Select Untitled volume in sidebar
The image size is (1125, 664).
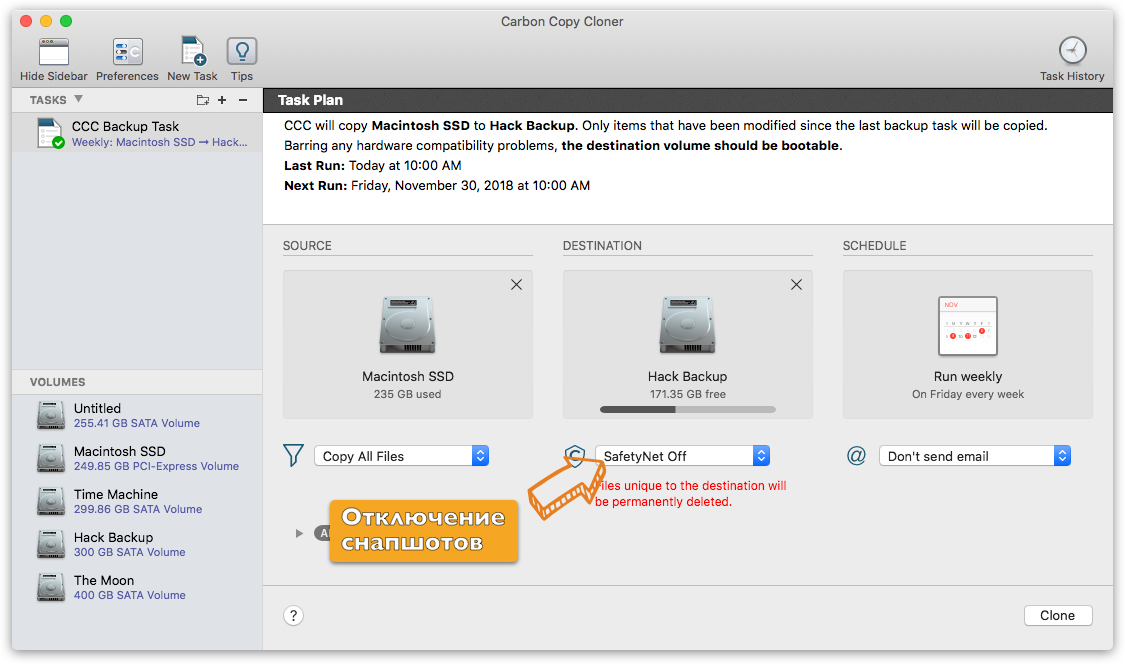point(137,415)
